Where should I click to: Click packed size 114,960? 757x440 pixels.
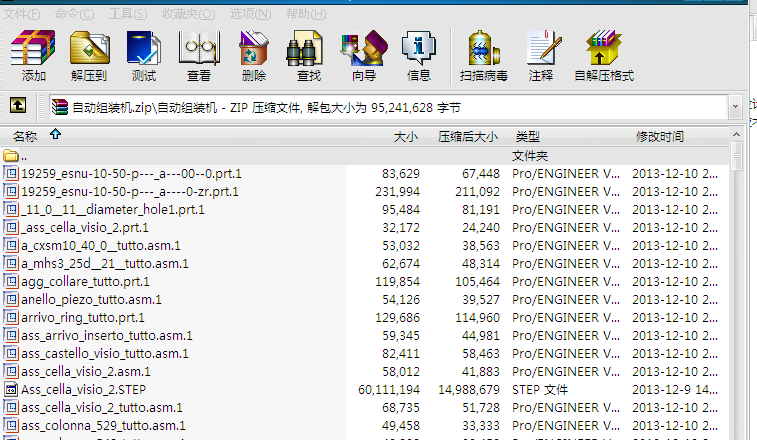click(x=477, y=317)
